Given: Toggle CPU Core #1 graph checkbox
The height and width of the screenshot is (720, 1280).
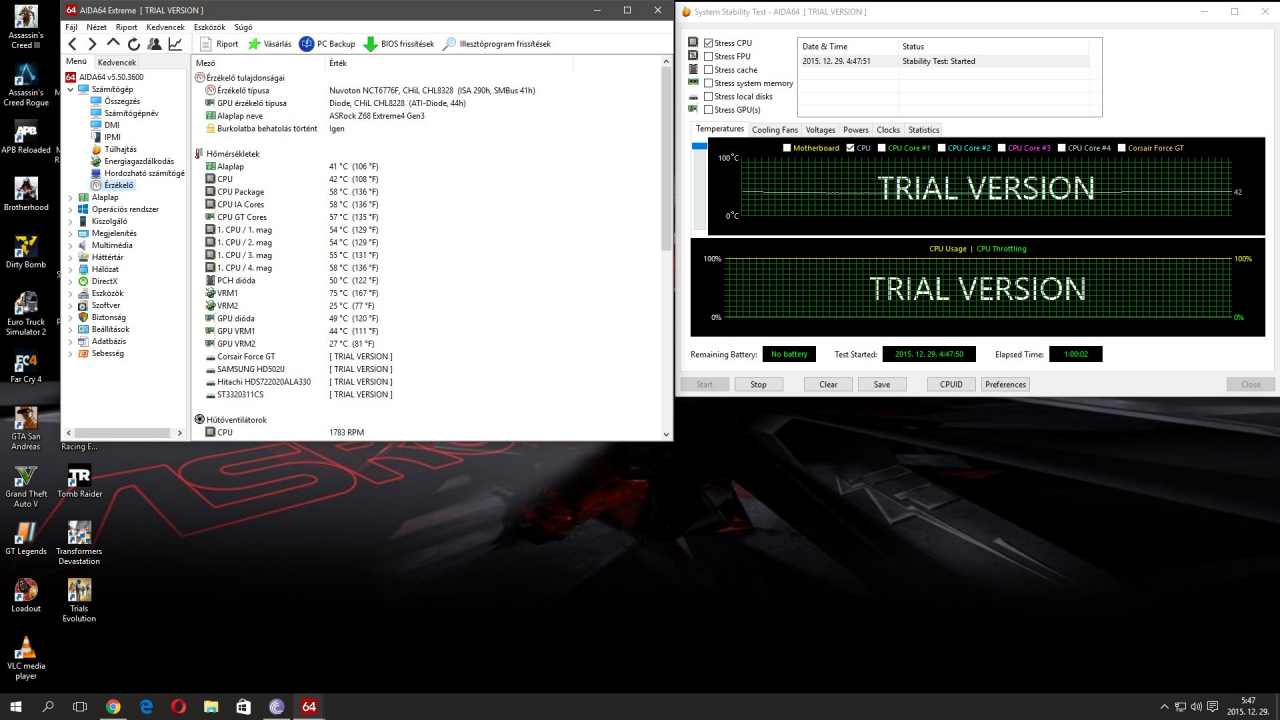Looking at the screenshot, I should (881, 148).
